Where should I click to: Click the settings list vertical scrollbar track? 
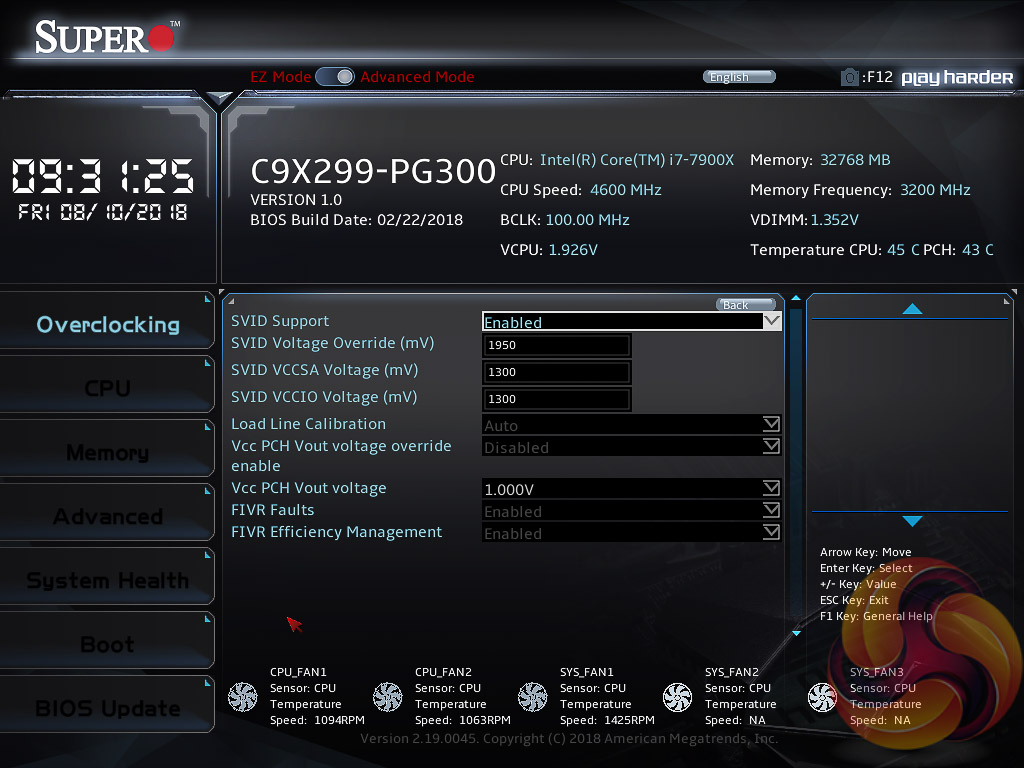tap(796, 465)
